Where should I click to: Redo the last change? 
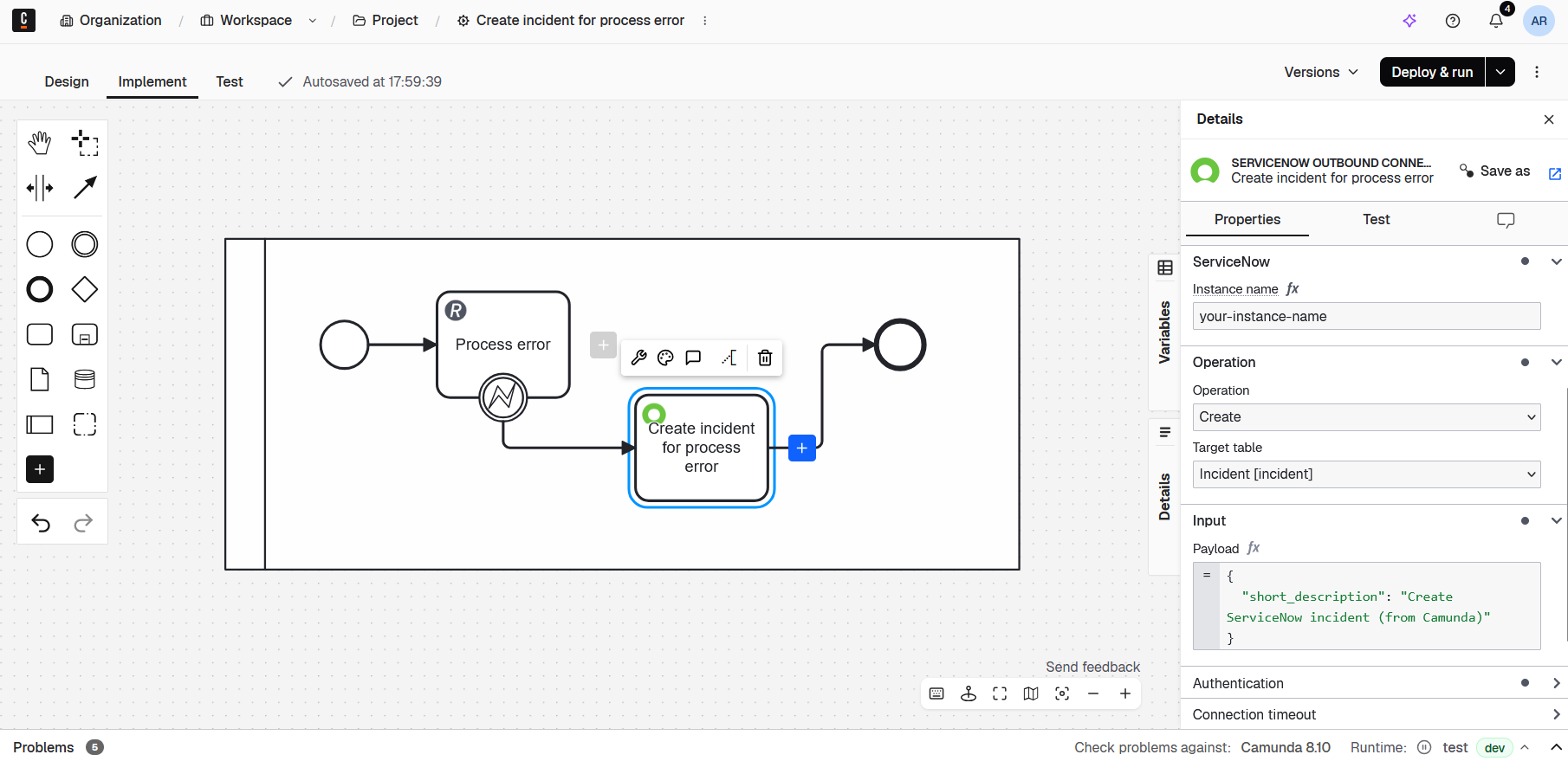pyautogui.click(x=83, y=522)
